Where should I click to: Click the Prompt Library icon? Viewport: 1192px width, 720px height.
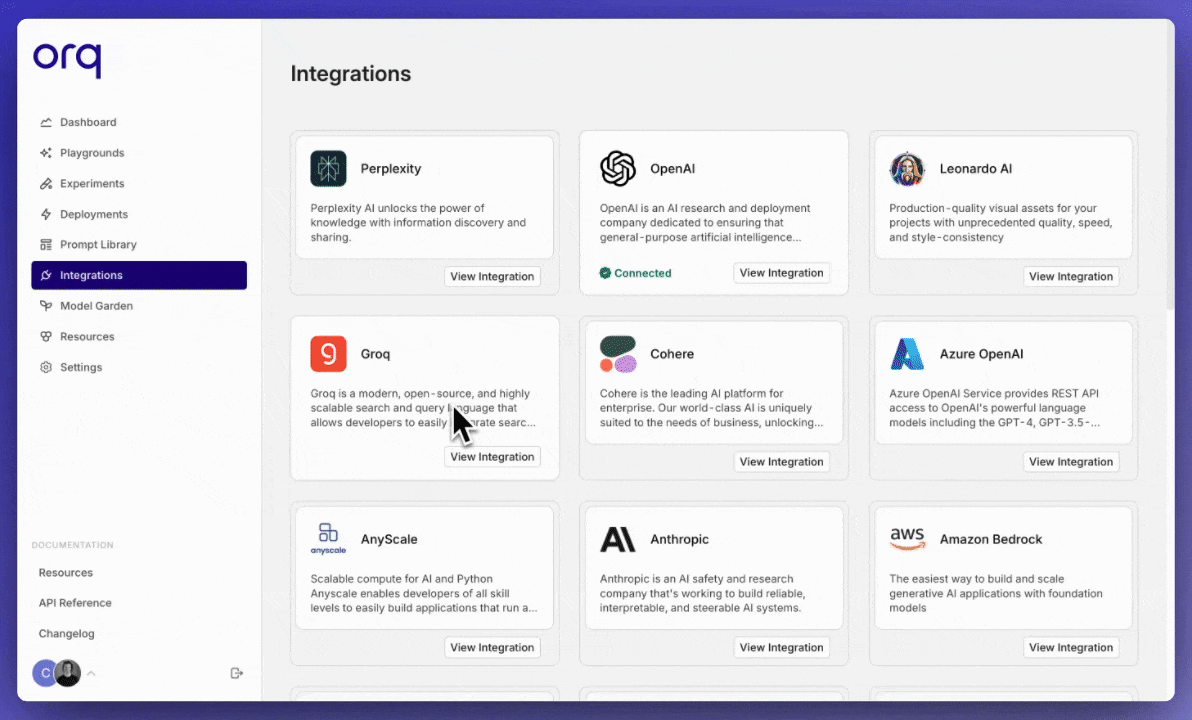tap(46, 245)
